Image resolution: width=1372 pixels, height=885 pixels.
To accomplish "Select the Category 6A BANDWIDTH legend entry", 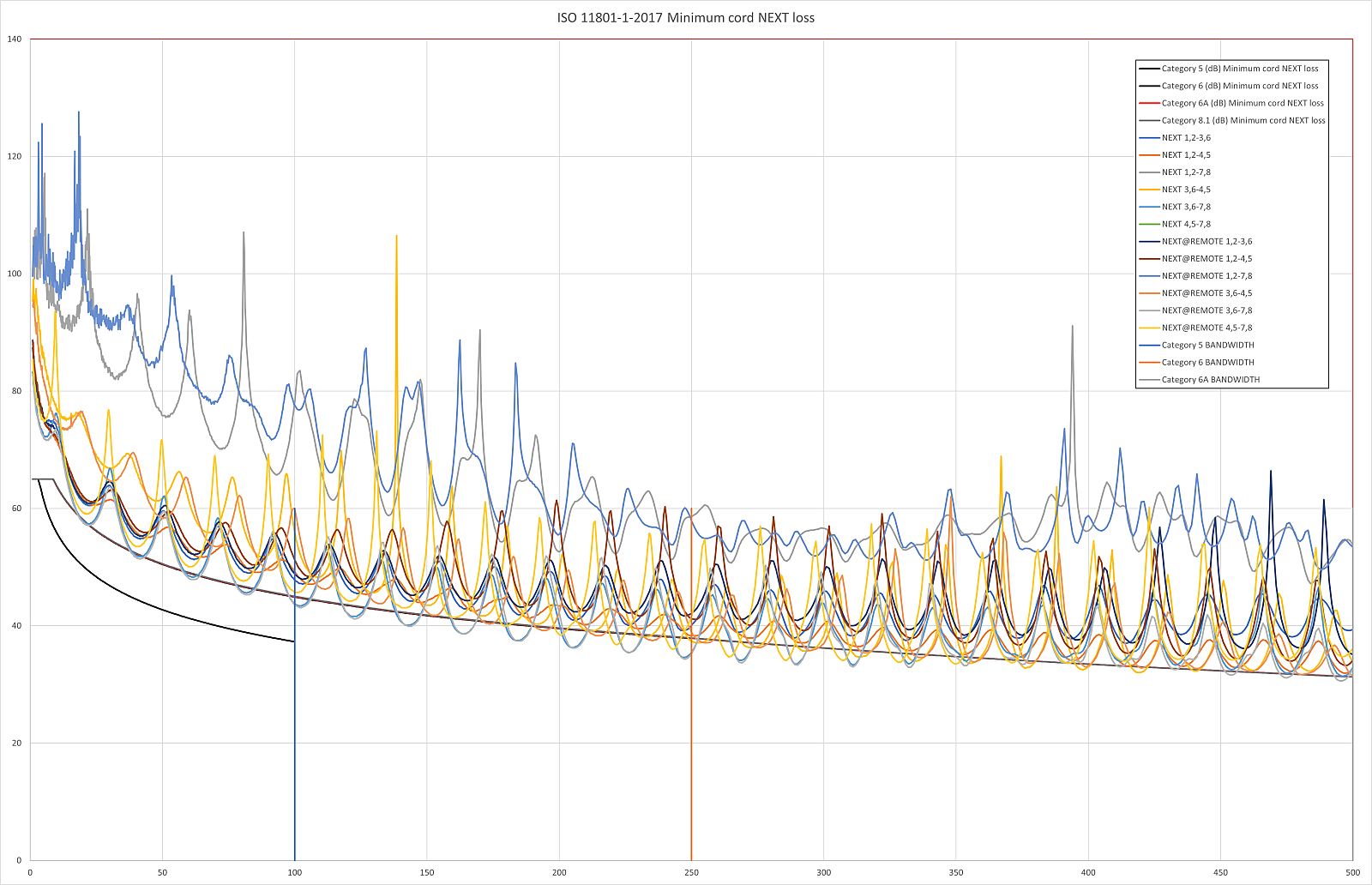I will [x=1209, y=379].
